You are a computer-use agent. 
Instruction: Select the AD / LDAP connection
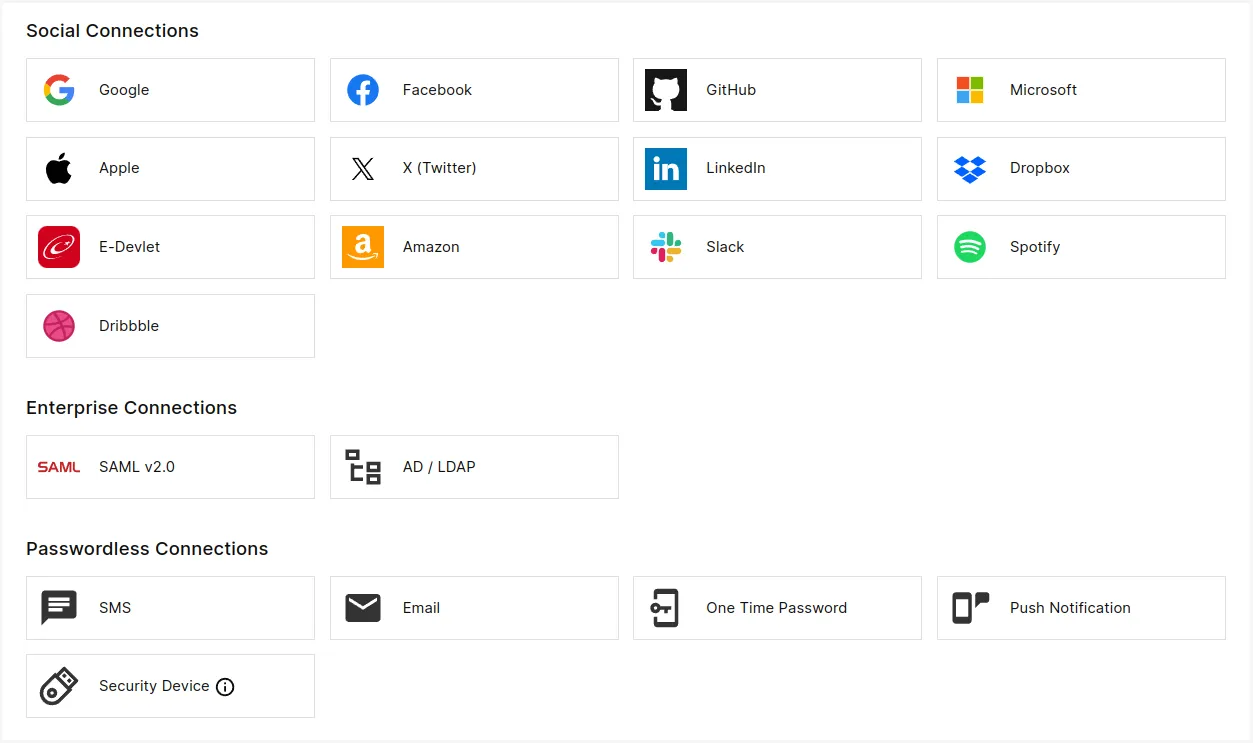click(x=474, y=467)
